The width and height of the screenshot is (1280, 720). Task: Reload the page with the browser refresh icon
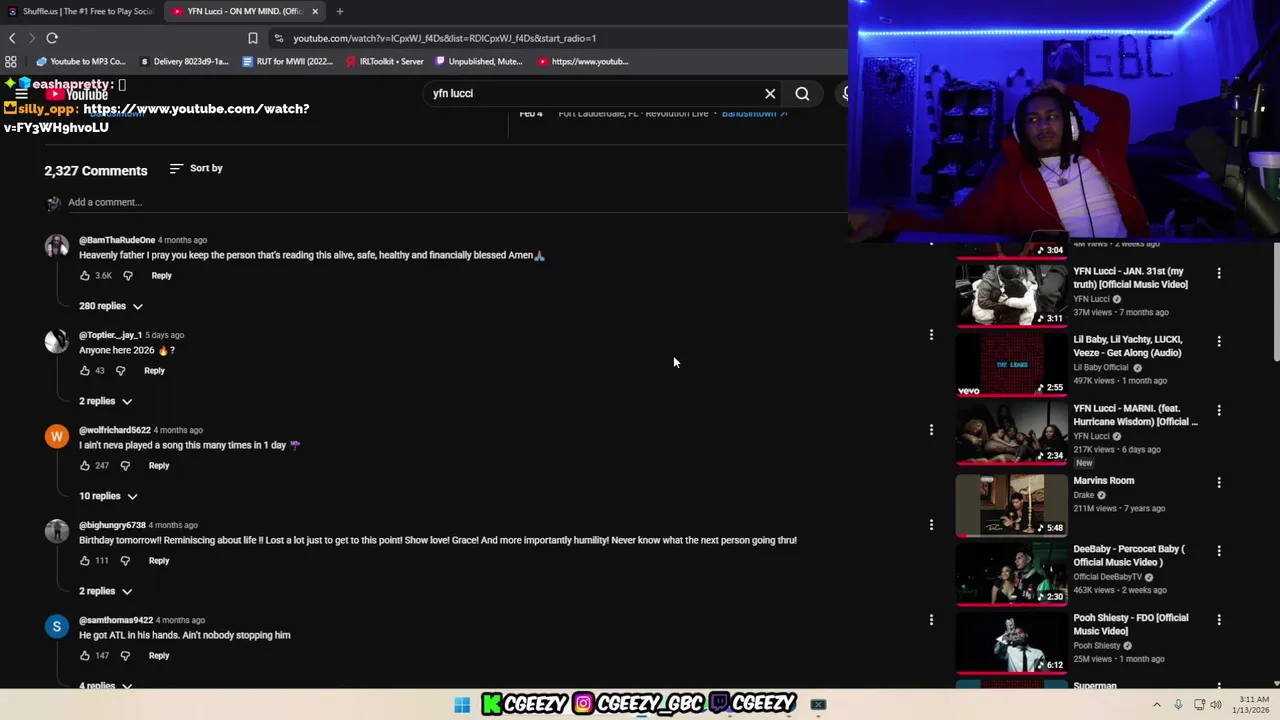point(52,38)
